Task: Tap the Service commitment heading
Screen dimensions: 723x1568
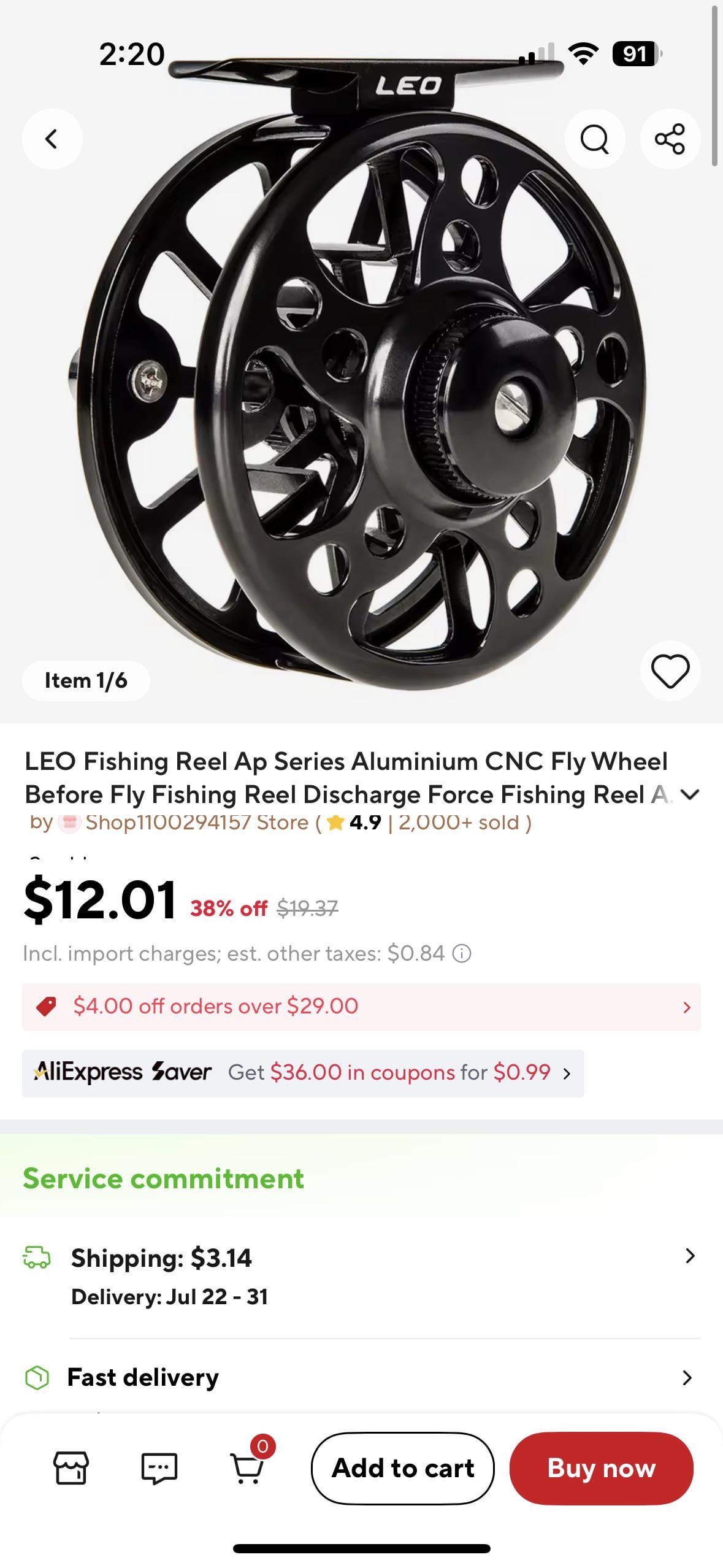Action: tap(163, 1178)
